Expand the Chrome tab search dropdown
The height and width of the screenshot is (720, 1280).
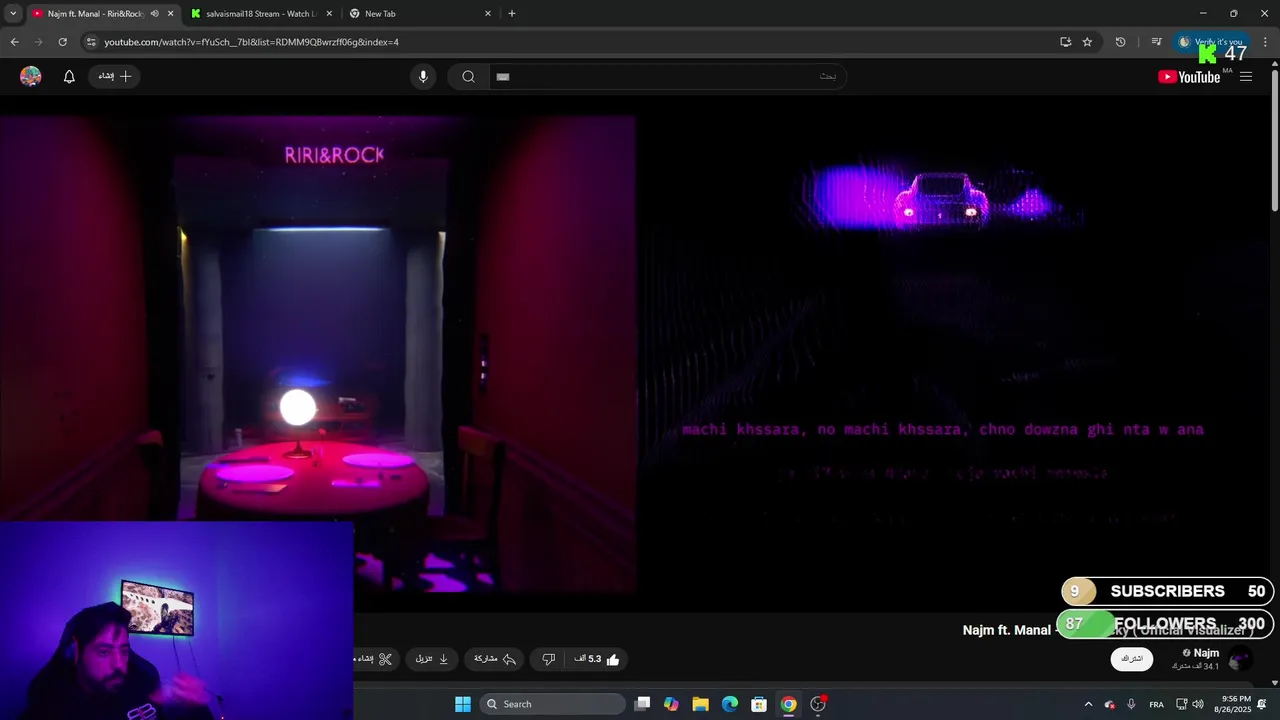pyautogui.click(x=13, y=13)
